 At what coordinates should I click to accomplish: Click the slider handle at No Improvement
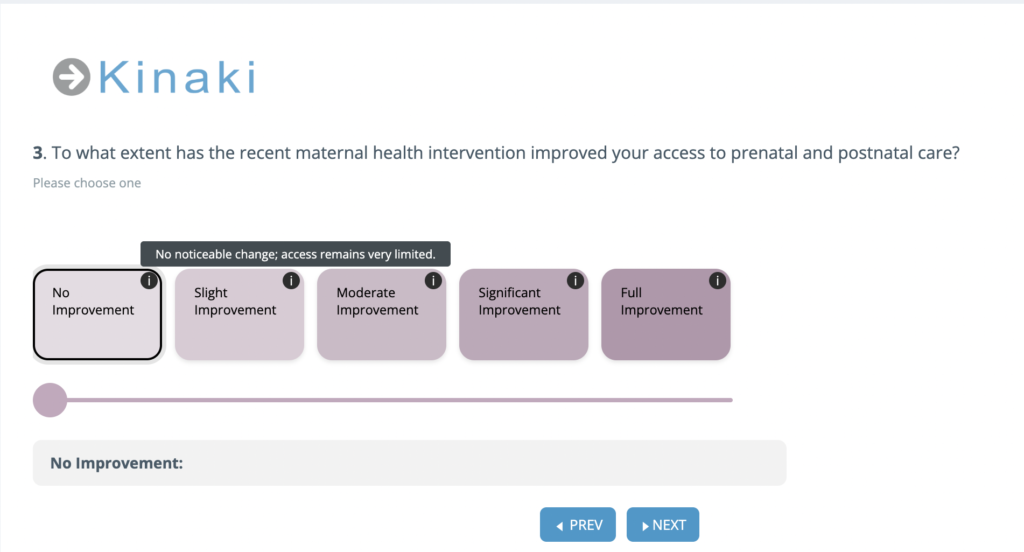50,400
